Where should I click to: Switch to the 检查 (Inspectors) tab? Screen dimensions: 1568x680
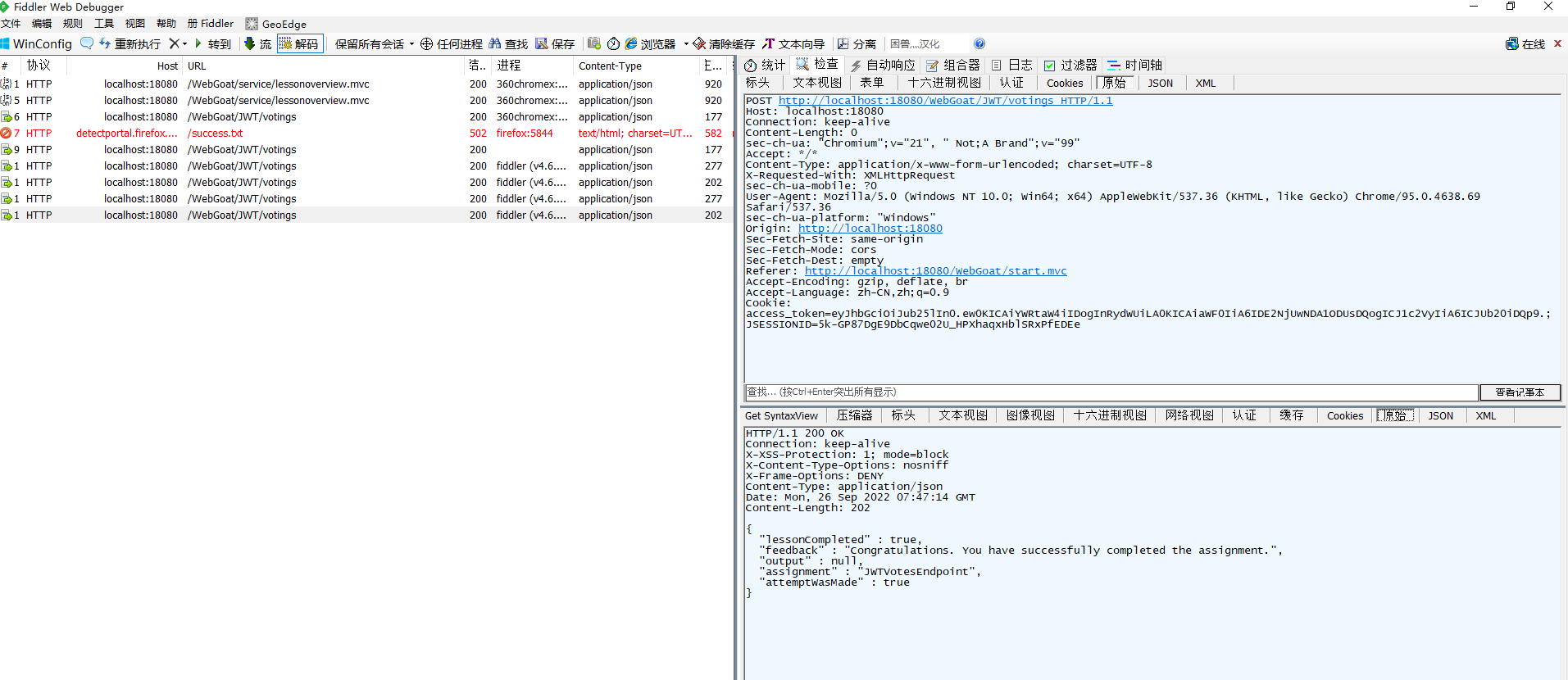pyautogui.click(x=817, y=64)
